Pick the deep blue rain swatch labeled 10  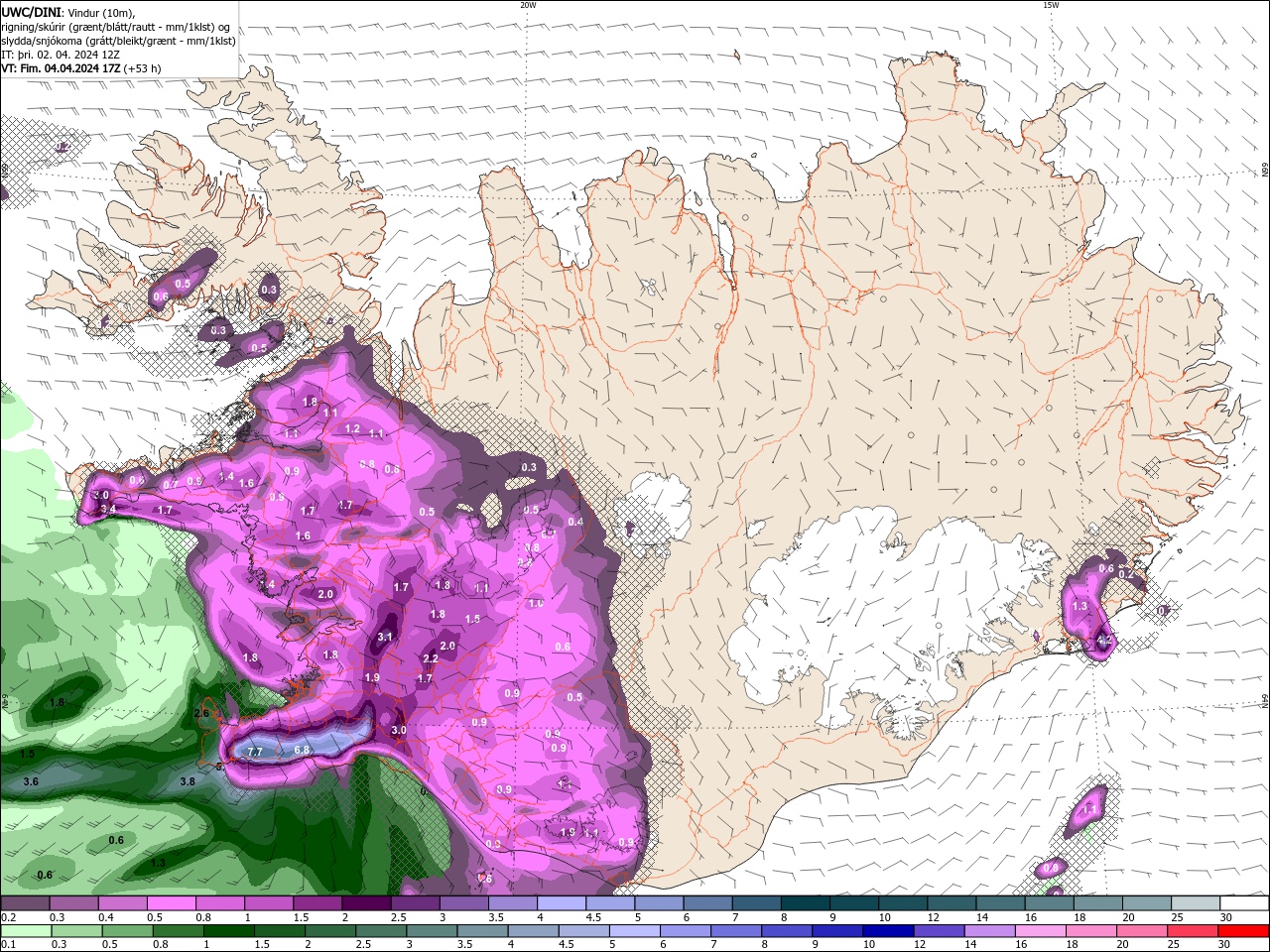[x=887, y=931]
